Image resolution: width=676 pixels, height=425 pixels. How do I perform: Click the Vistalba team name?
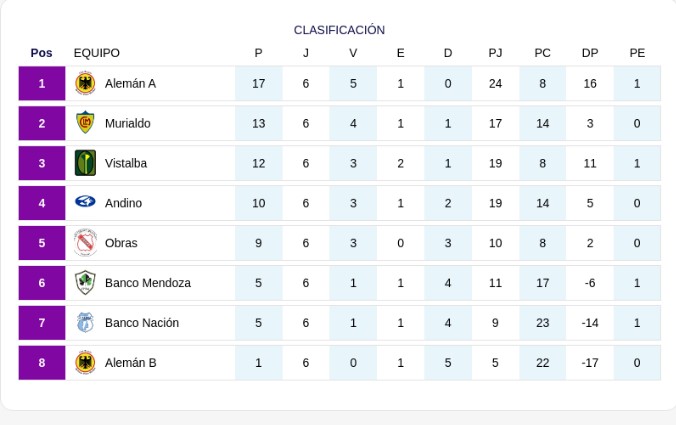point(126,163)
